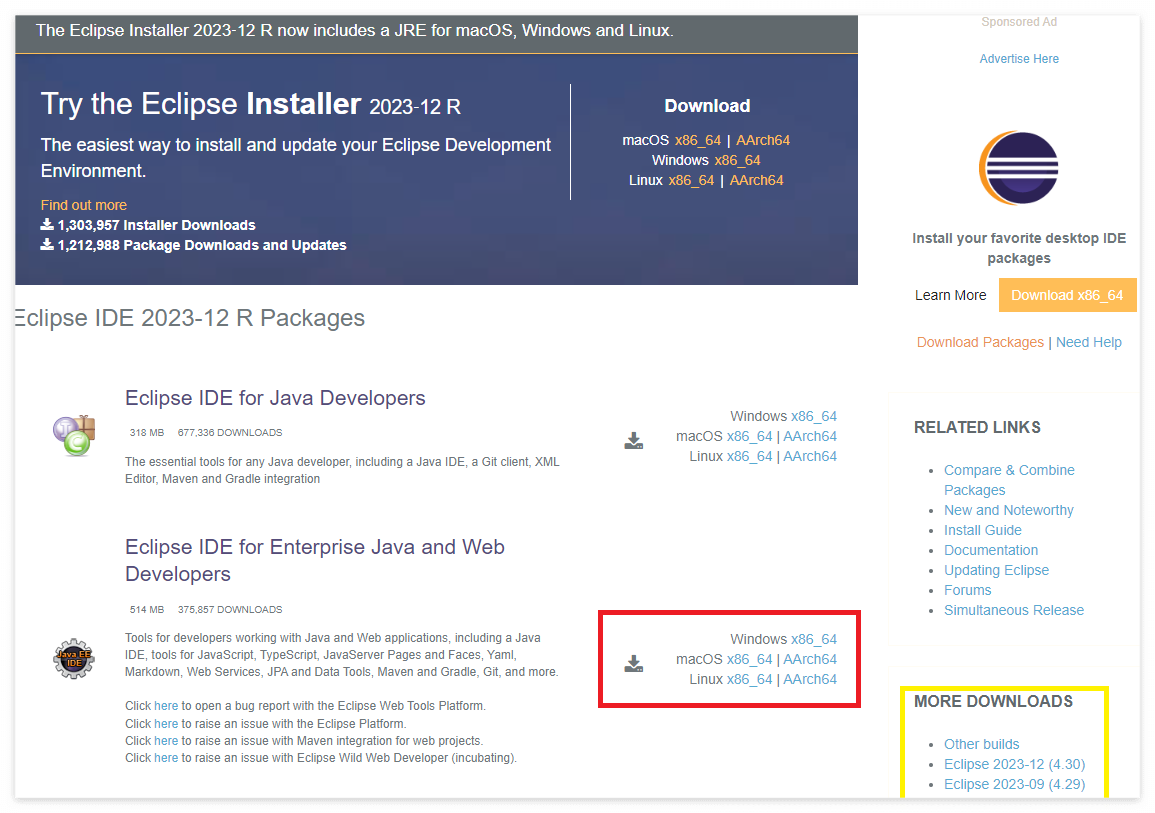
Task: Click the Eclipse logo in the sidebar
Action: 1019,168
